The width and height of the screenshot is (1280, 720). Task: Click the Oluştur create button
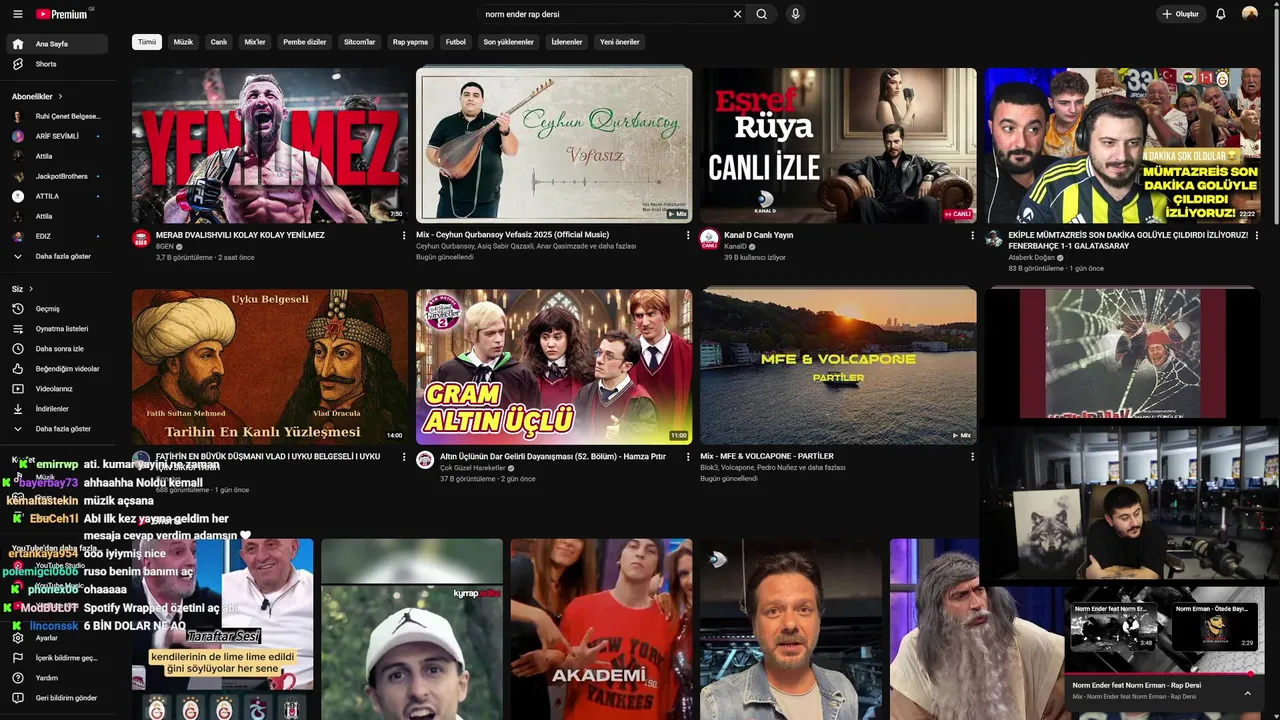click(x=1181, y=14)
